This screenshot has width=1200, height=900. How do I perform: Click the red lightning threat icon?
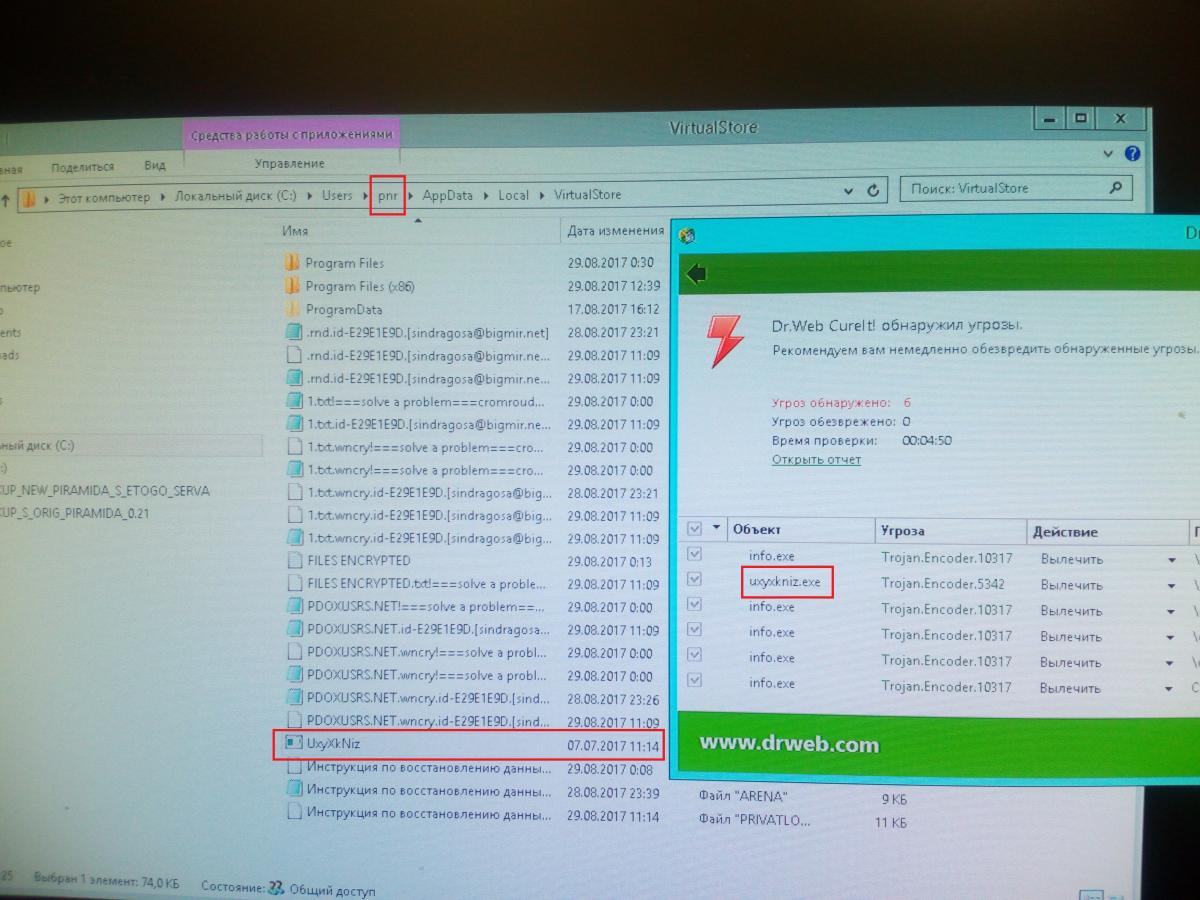click(x=725, y=340)
